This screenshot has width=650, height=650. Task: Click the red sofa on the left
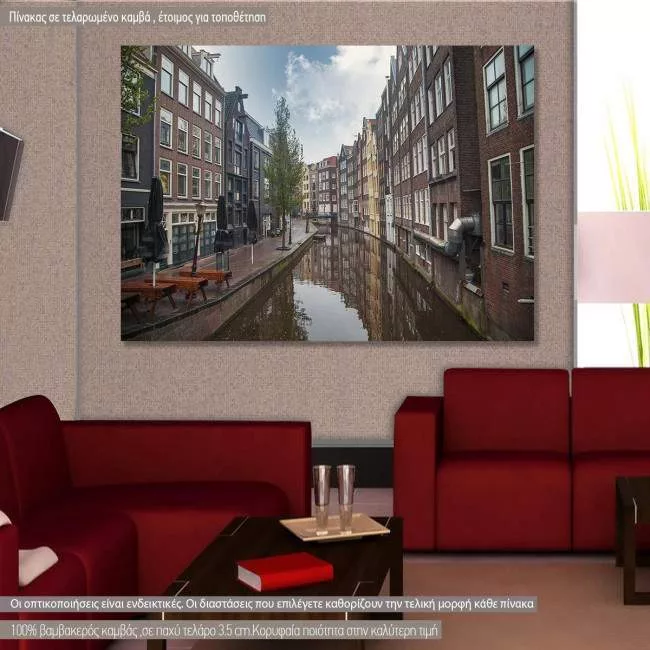[x=150, y=490]
